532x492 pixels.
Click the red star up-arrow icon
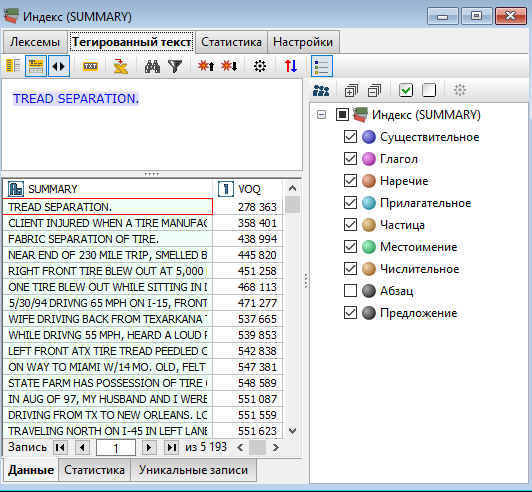pos(206,66)
